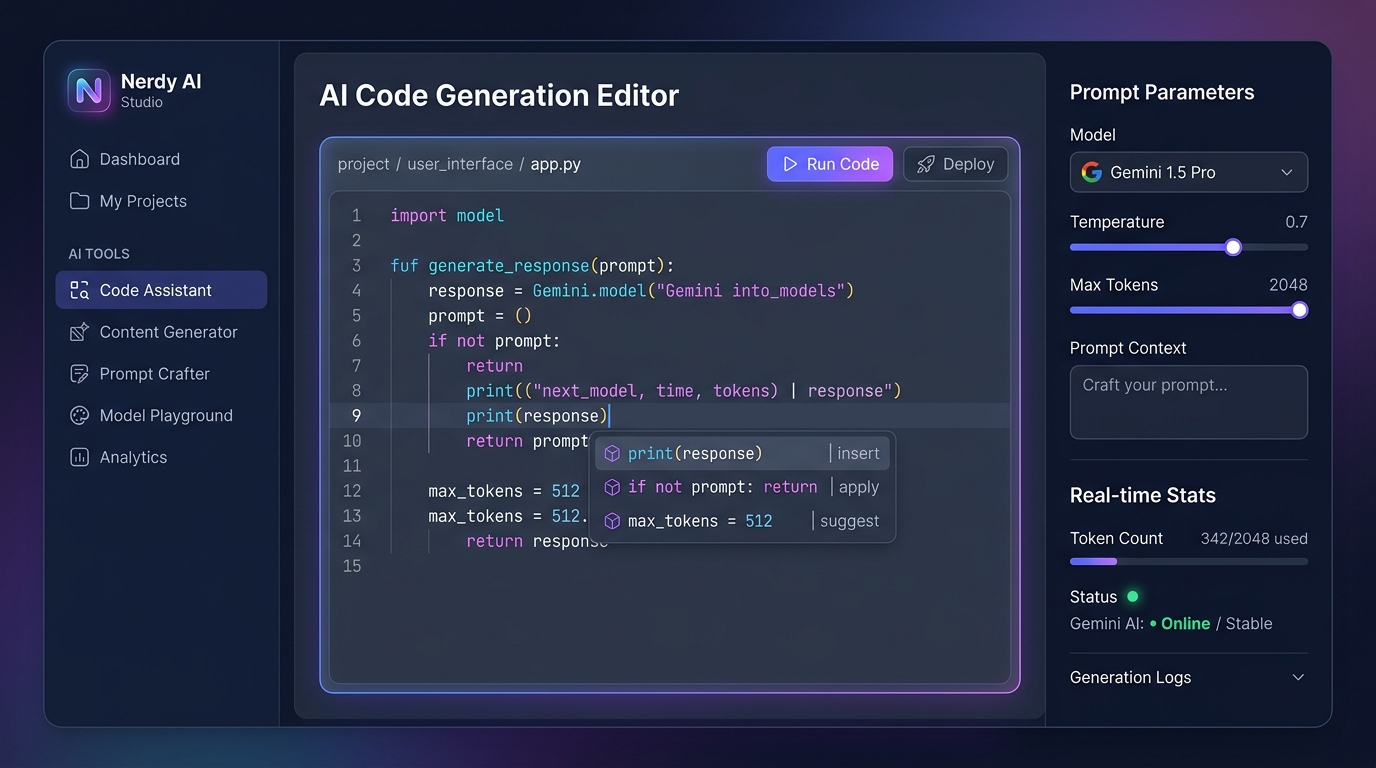1376x768 pixels.
Task: Expand the Generation Logs section
Action: pyautogui.click(x=1189, y=677)
